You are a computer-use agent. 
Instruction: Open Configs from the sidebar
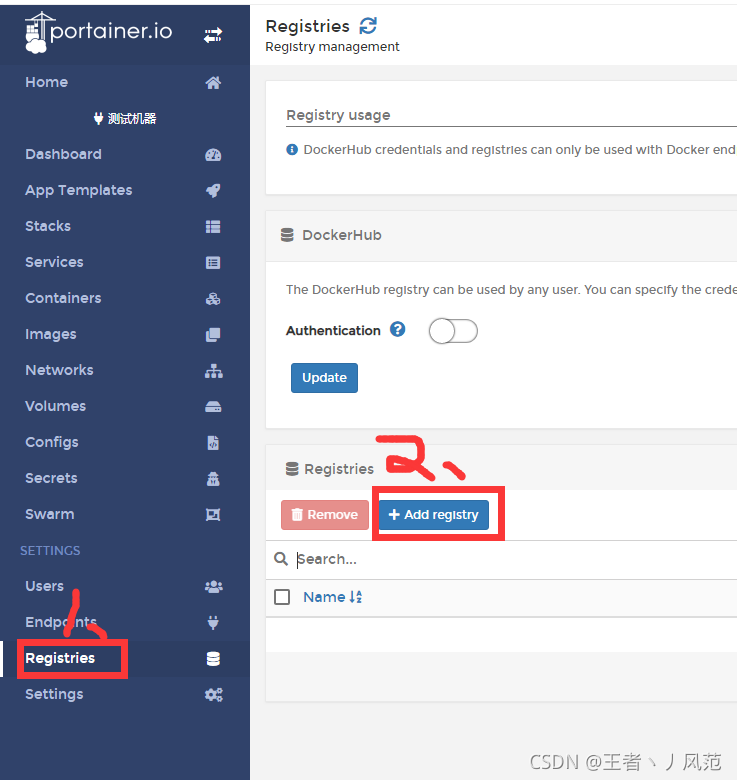(x=52, y=442)
